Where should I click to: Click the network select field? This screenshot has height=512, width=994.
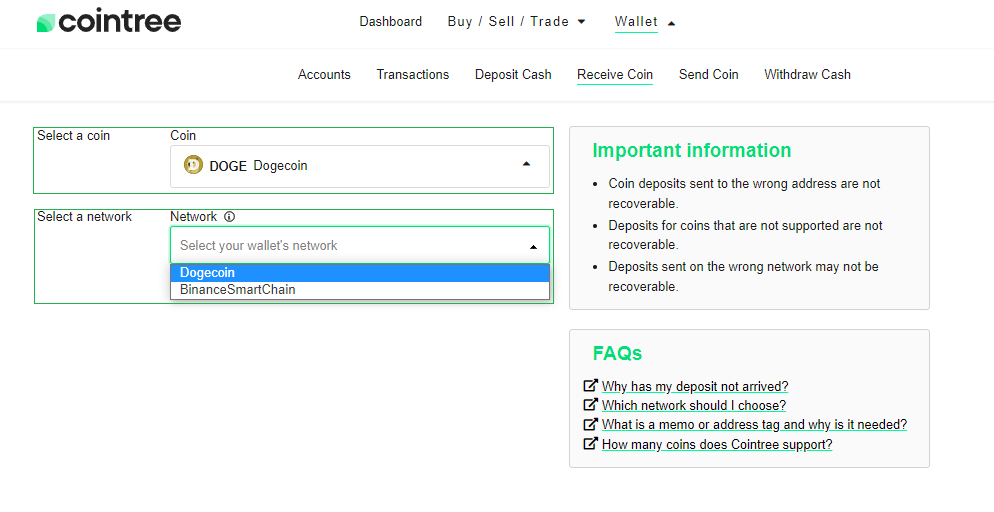[359, 245]
